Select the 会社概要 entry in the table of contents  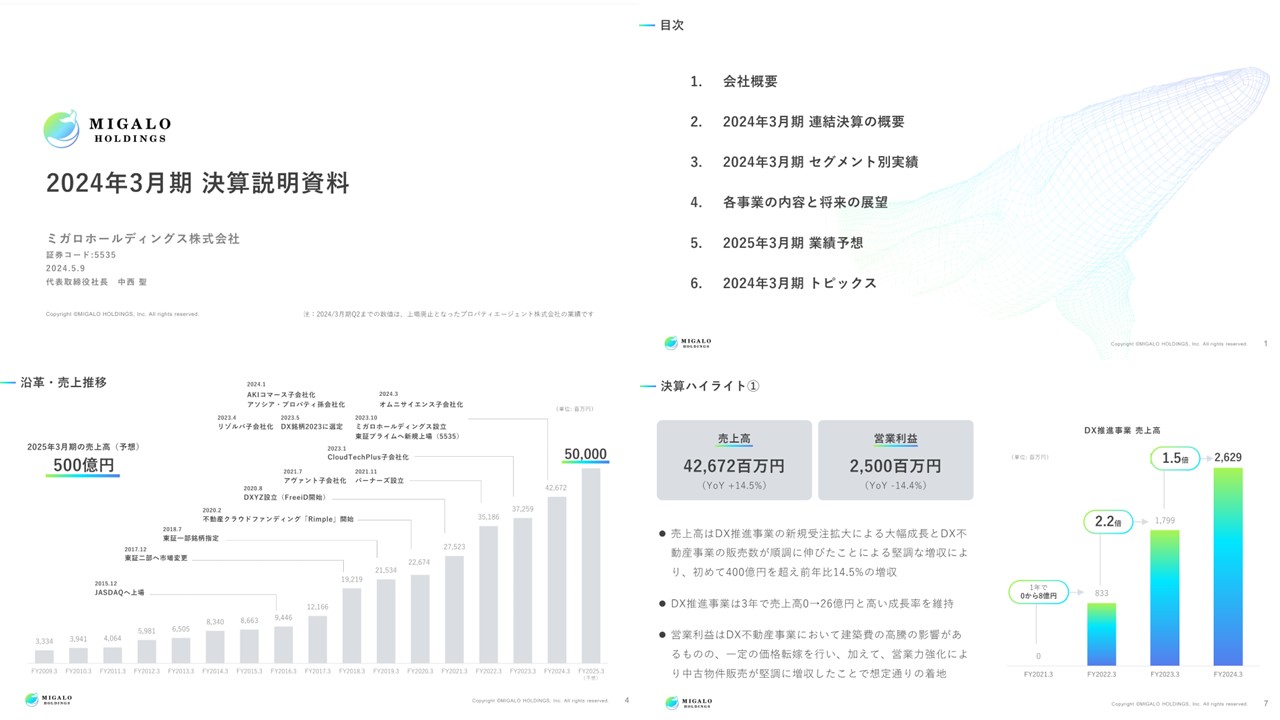click(752, 81)
